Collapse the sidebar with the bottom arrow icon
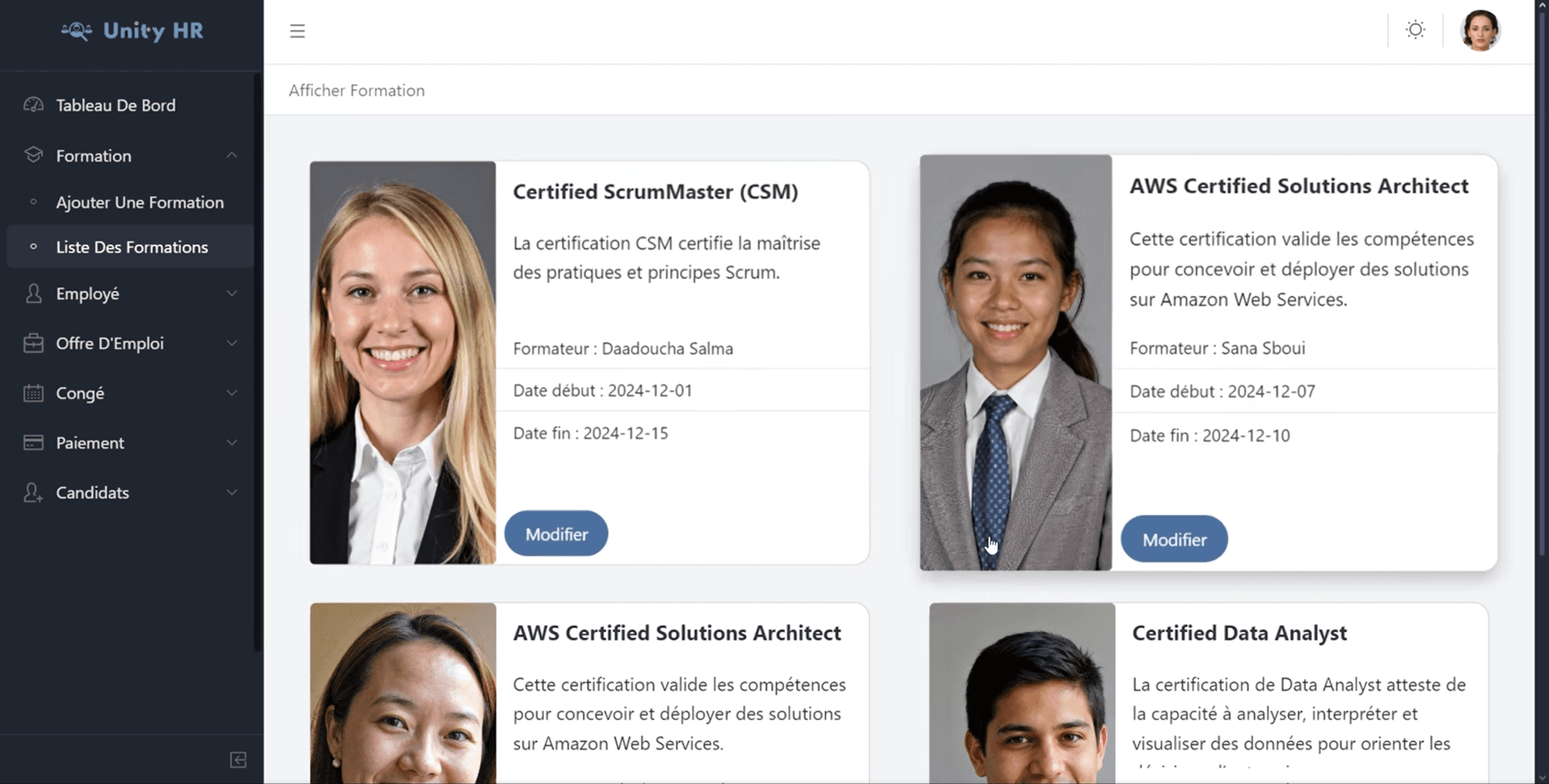This screenshot has width=1549, height=784. [238, 760]
